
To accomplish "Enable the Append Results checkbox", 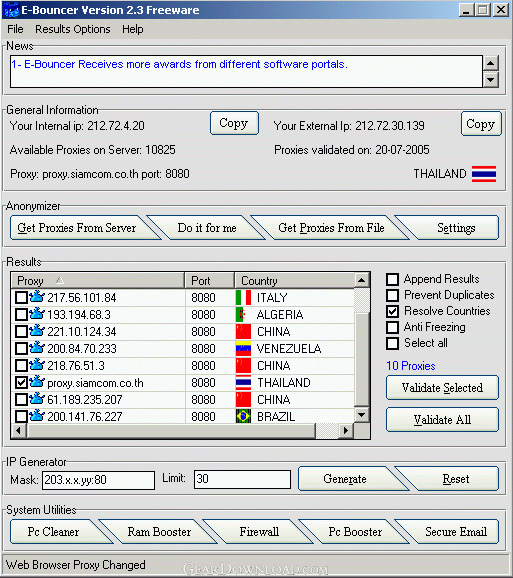I will 392,279.
